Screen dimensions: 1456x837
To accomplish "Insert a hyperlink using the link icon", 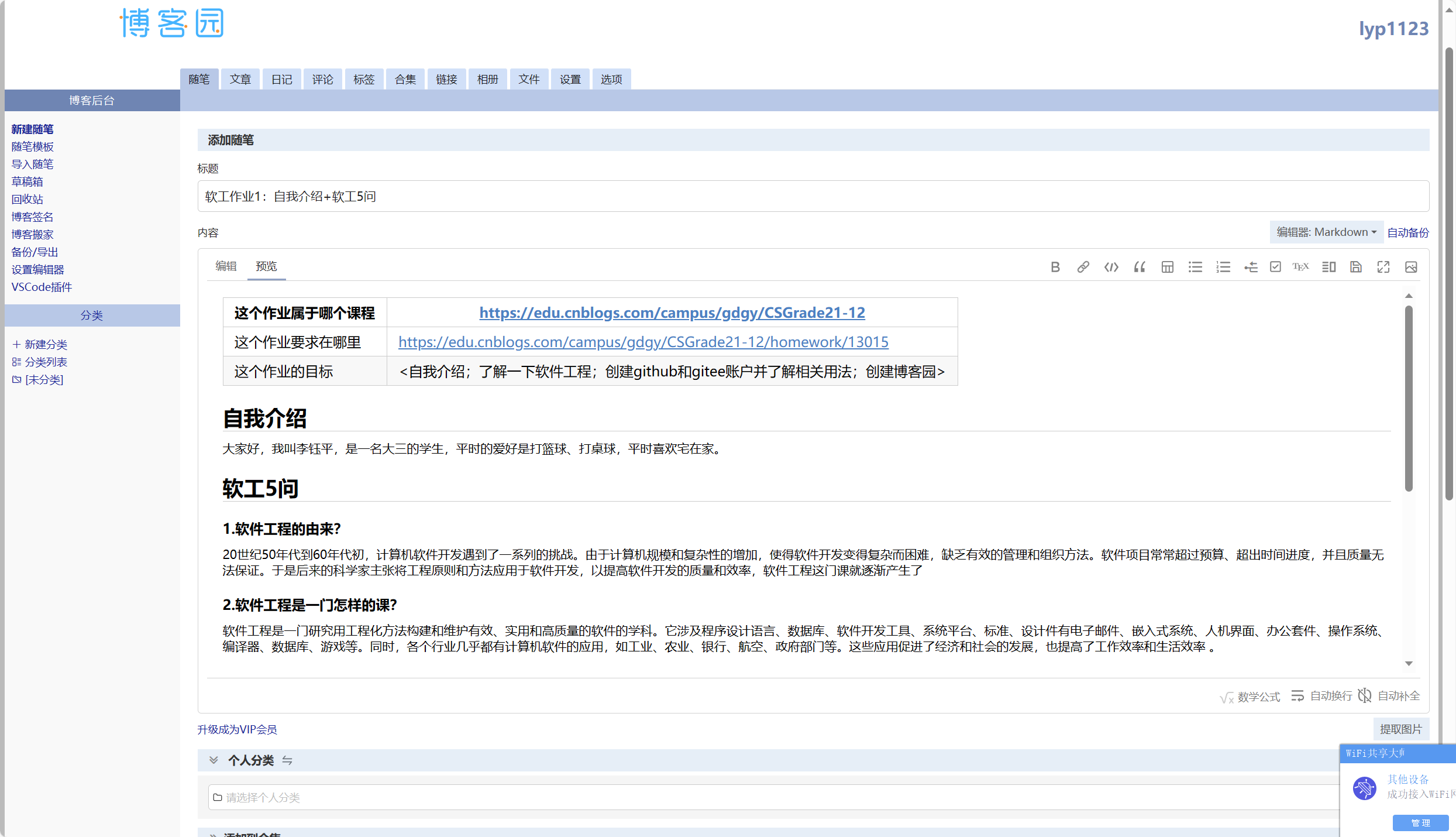I will point(1083,267).
